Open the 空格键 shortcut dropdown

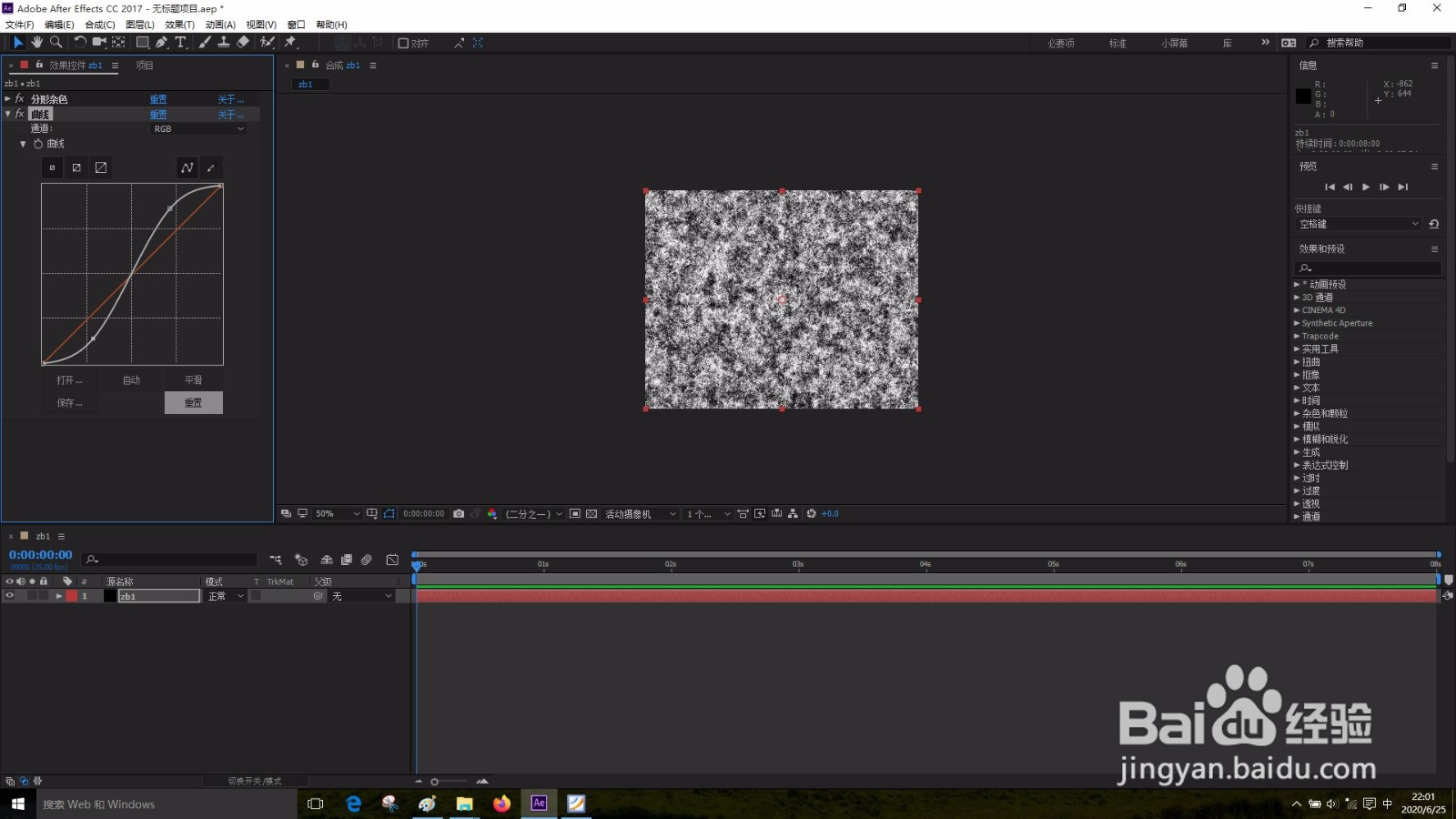coord(1358,224)
